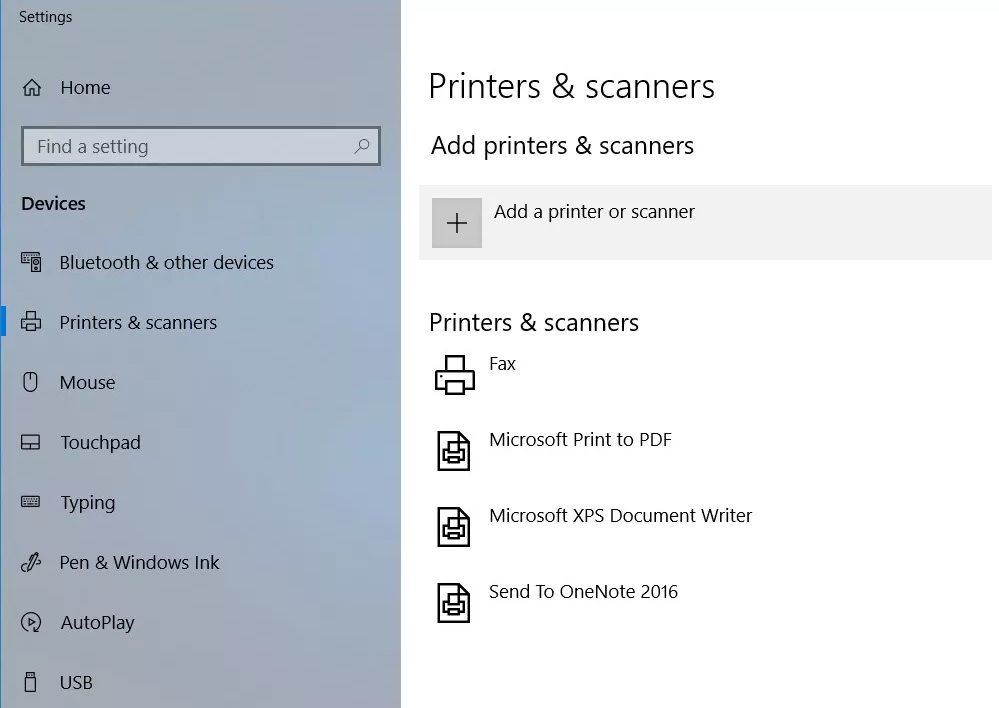This screenshot has height=708, width=999.
Task: Select the Microsoft XPS Document Writer label
Action: point(620,516)
